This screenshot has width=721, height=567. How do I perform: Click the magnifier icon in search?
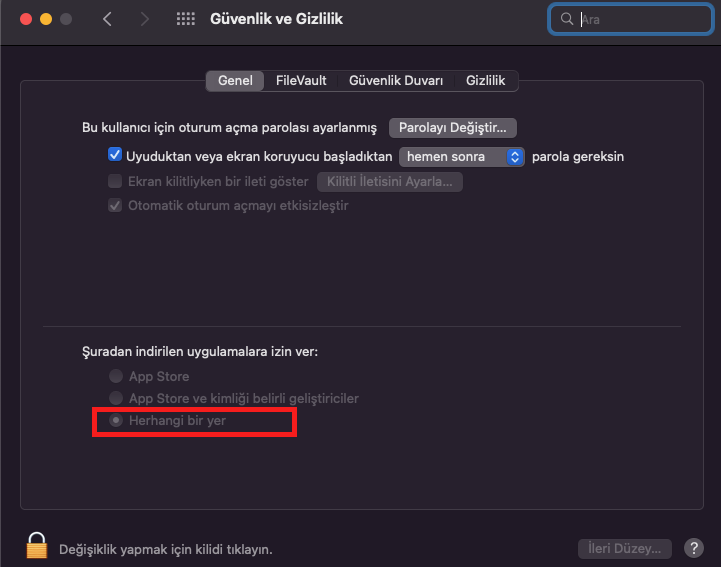coord(566,19)
